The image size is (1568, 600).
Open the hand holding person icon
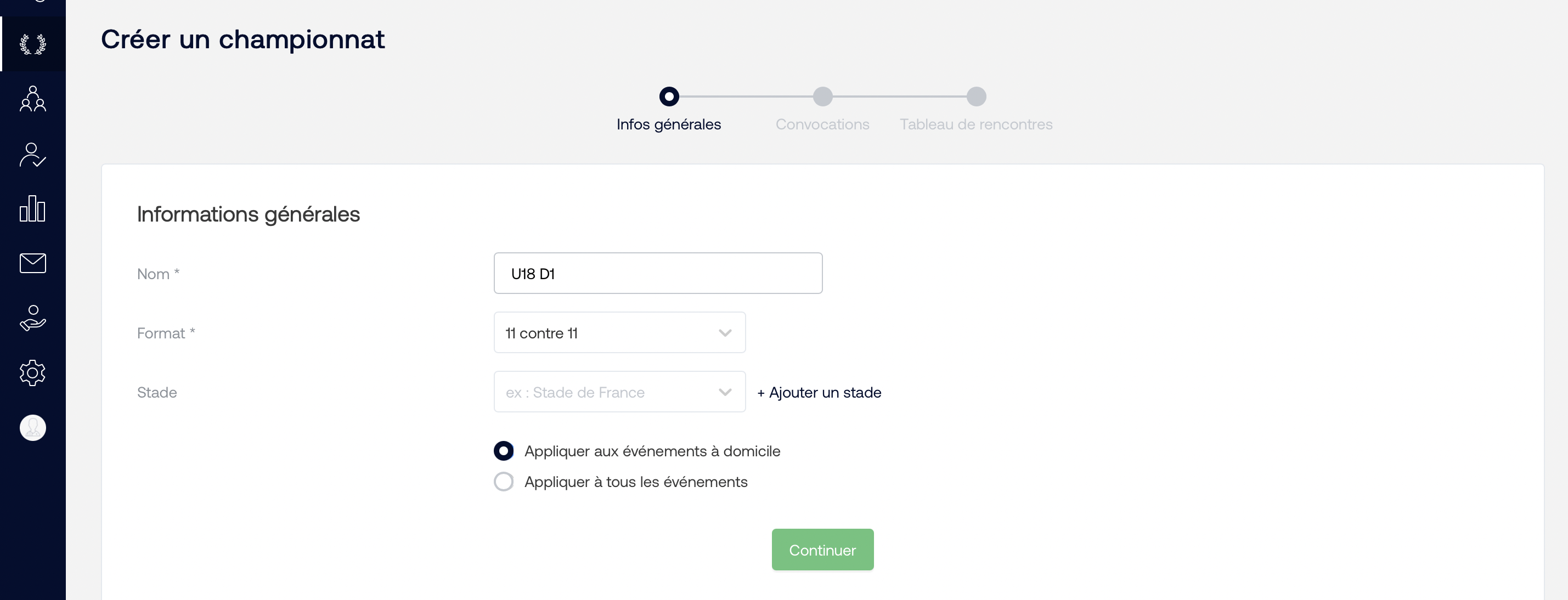point(33,318)
